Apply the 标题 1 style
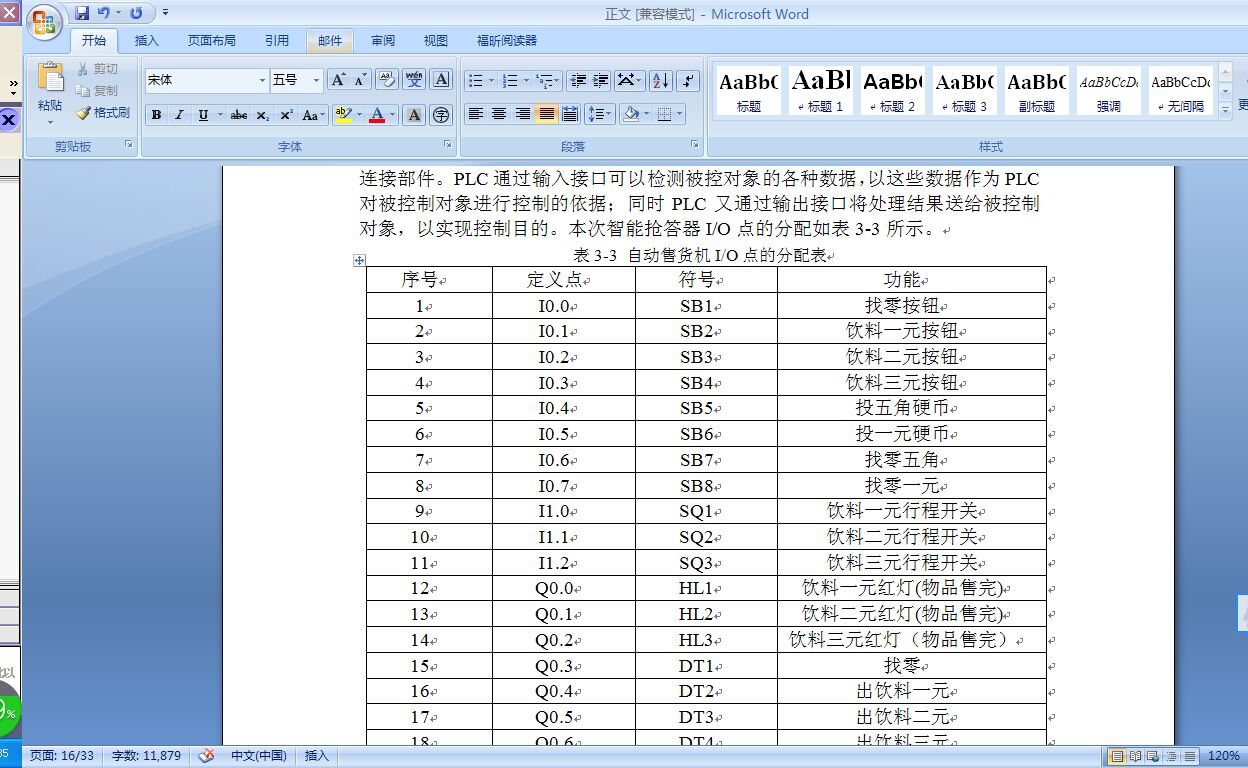Screen dimensions: 1248x768 click(x=821, y=91)
